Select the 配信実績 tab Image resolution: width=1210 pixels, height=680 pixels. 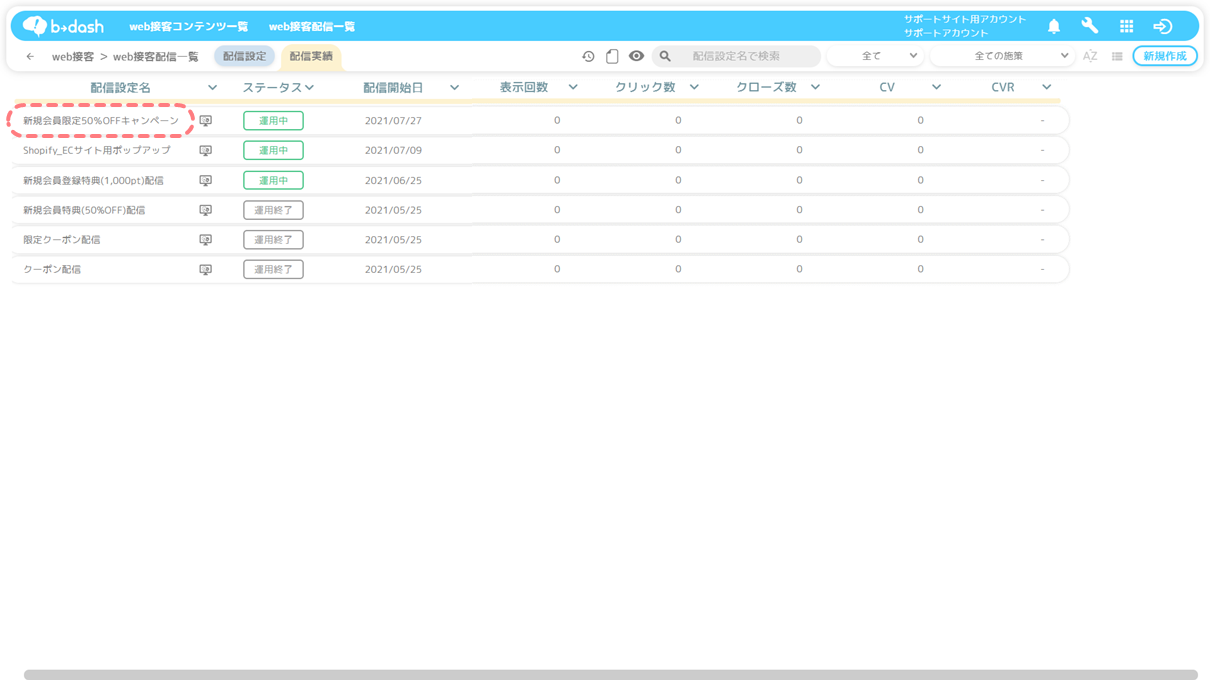coord(311,57)
